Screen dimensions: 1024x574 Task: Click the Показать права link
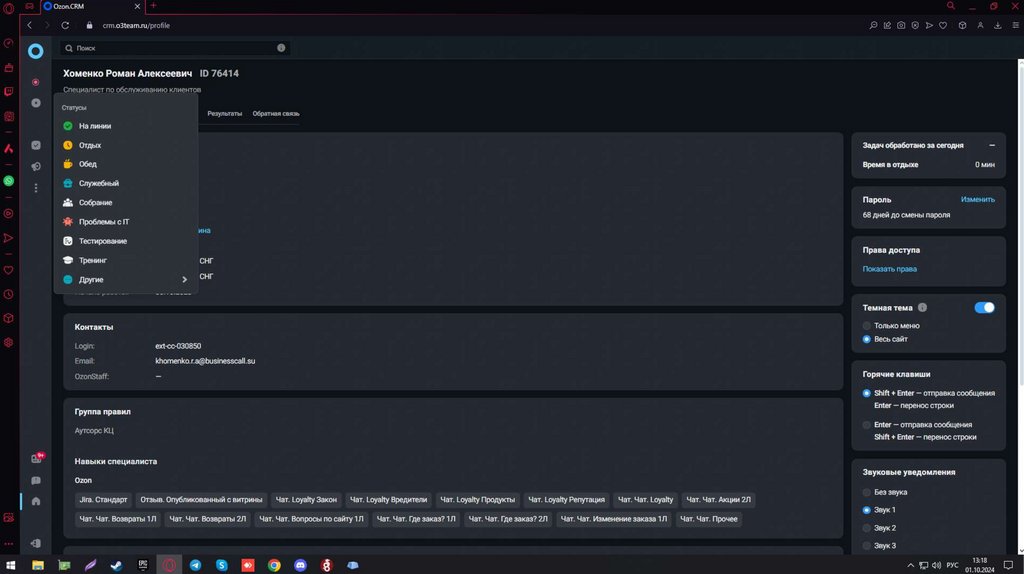(x=889, y=269)
